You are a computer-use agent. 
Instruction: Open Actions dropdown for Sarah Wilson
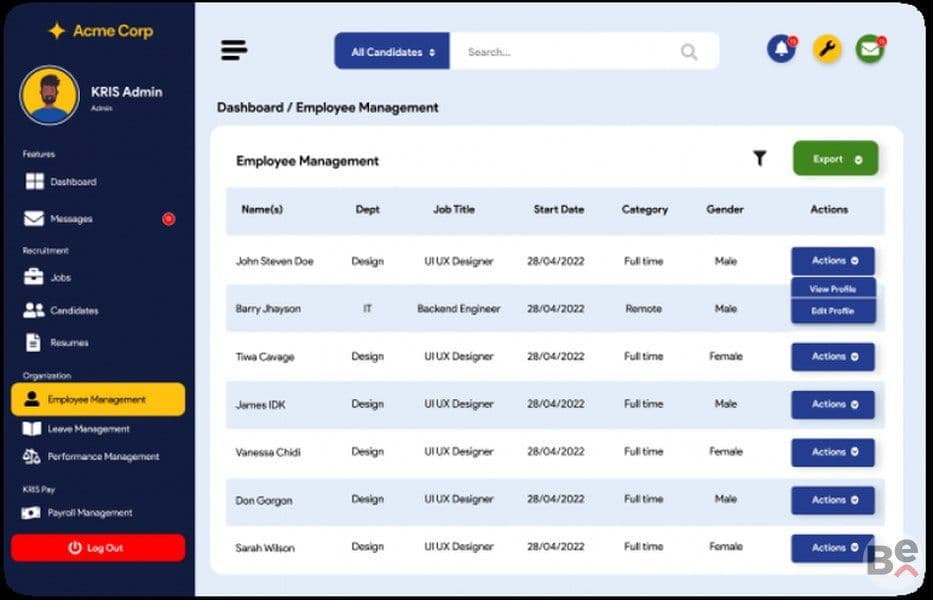pos(832,548)
